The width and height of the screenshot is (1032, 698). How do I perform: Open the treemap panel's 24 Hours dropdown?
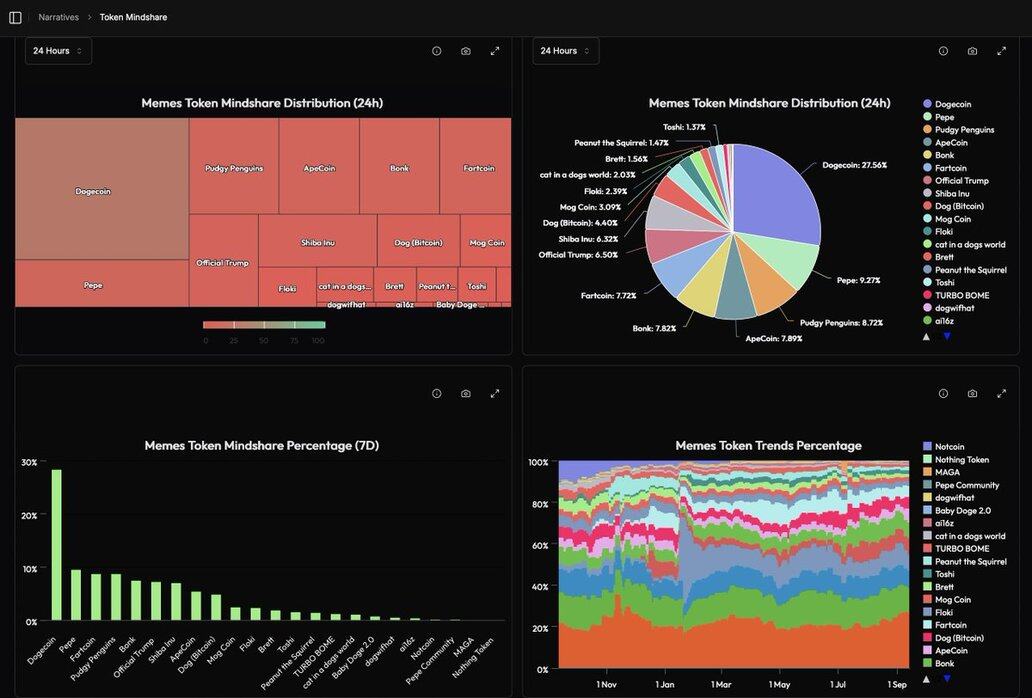point(58,51)
